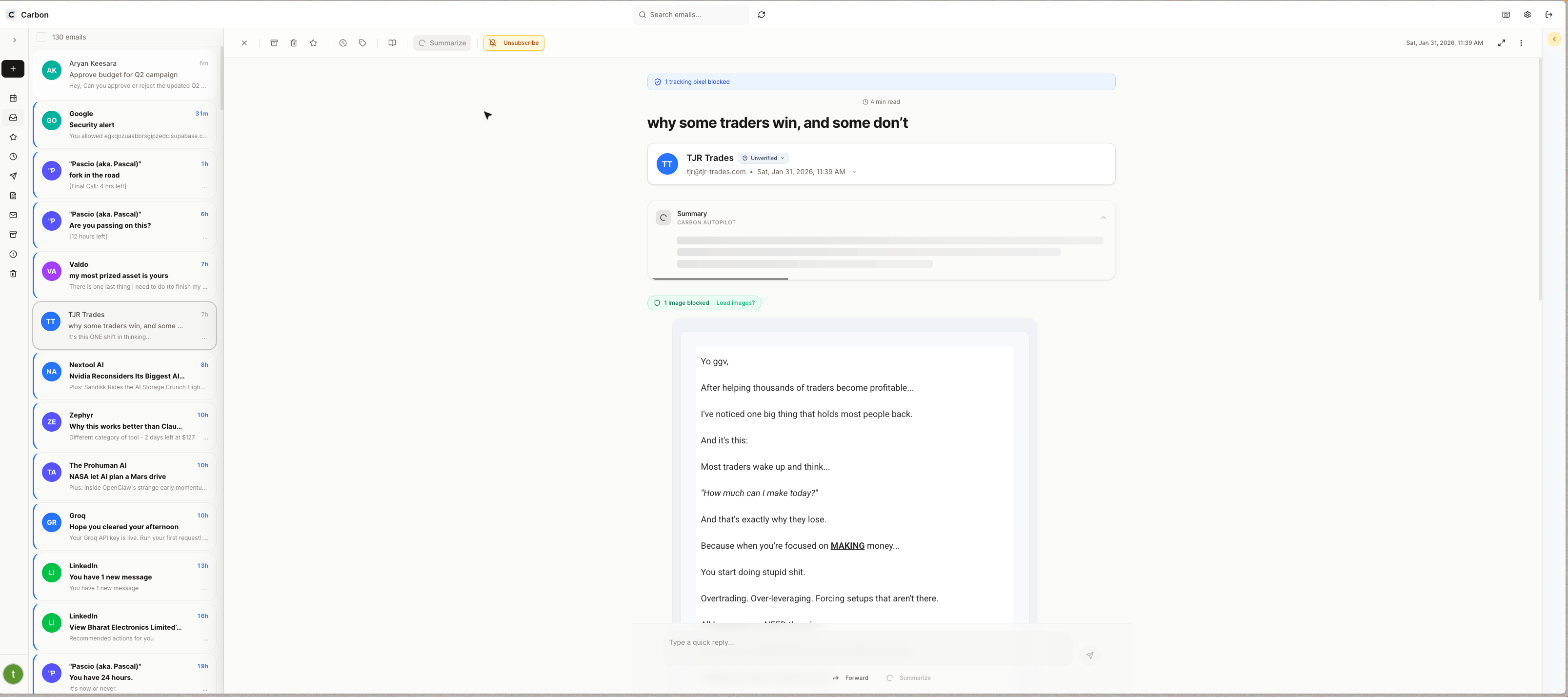Archive the open email via toolbar archive icon

coord(275,42)
